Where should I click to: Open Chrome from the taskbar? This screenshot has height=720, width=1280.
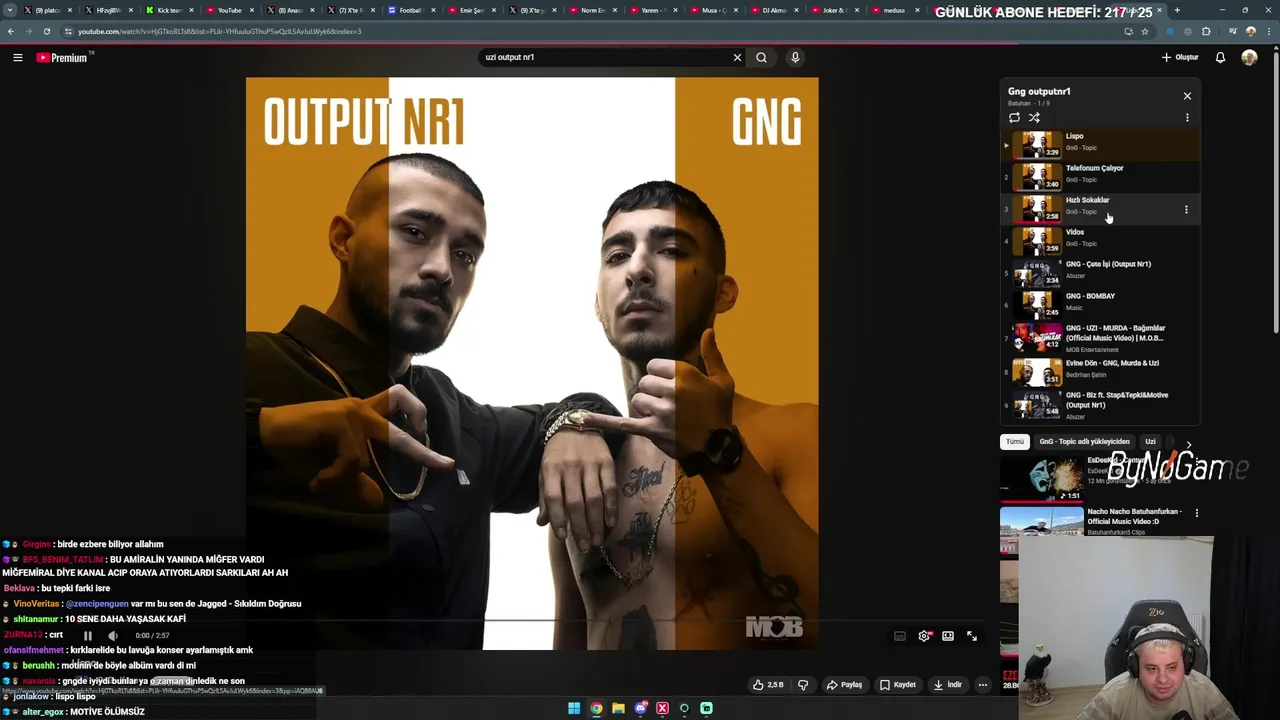coord(596,708)
